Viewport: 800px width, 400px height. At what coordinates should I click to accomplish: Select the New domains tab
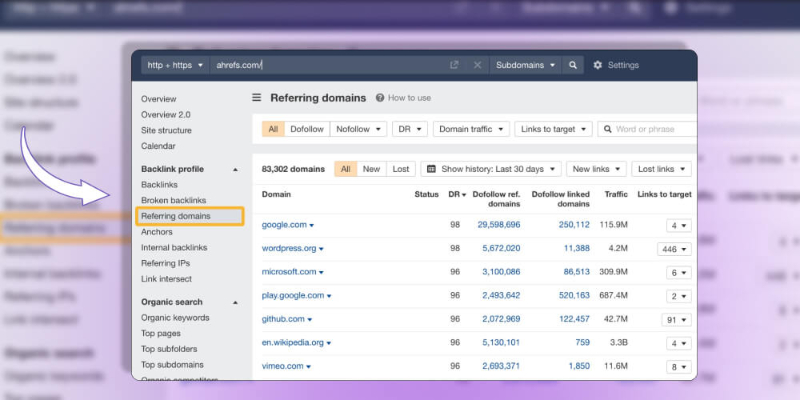pos(371,169)
